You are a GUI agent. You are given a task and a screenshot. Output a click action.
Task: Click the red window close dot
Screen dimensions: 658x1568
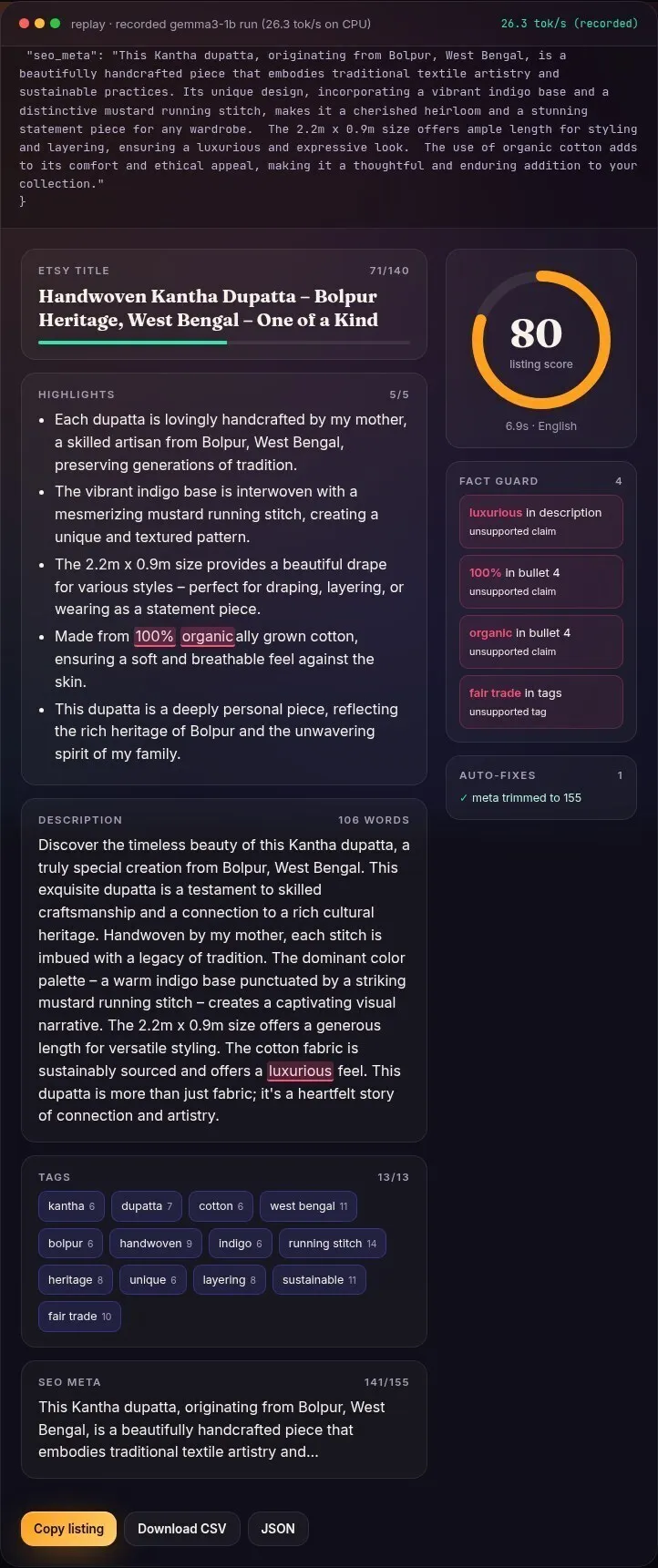(25, 24)
